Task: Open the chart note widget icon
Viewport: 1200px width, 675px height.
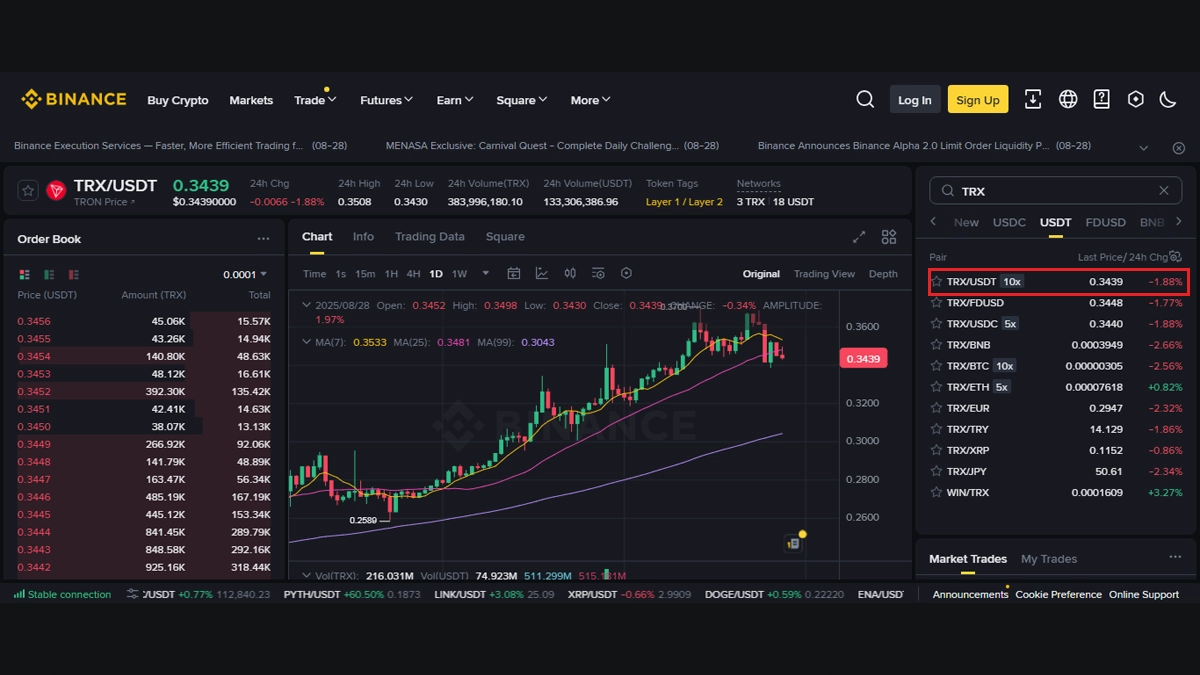Action: (794, 542)
